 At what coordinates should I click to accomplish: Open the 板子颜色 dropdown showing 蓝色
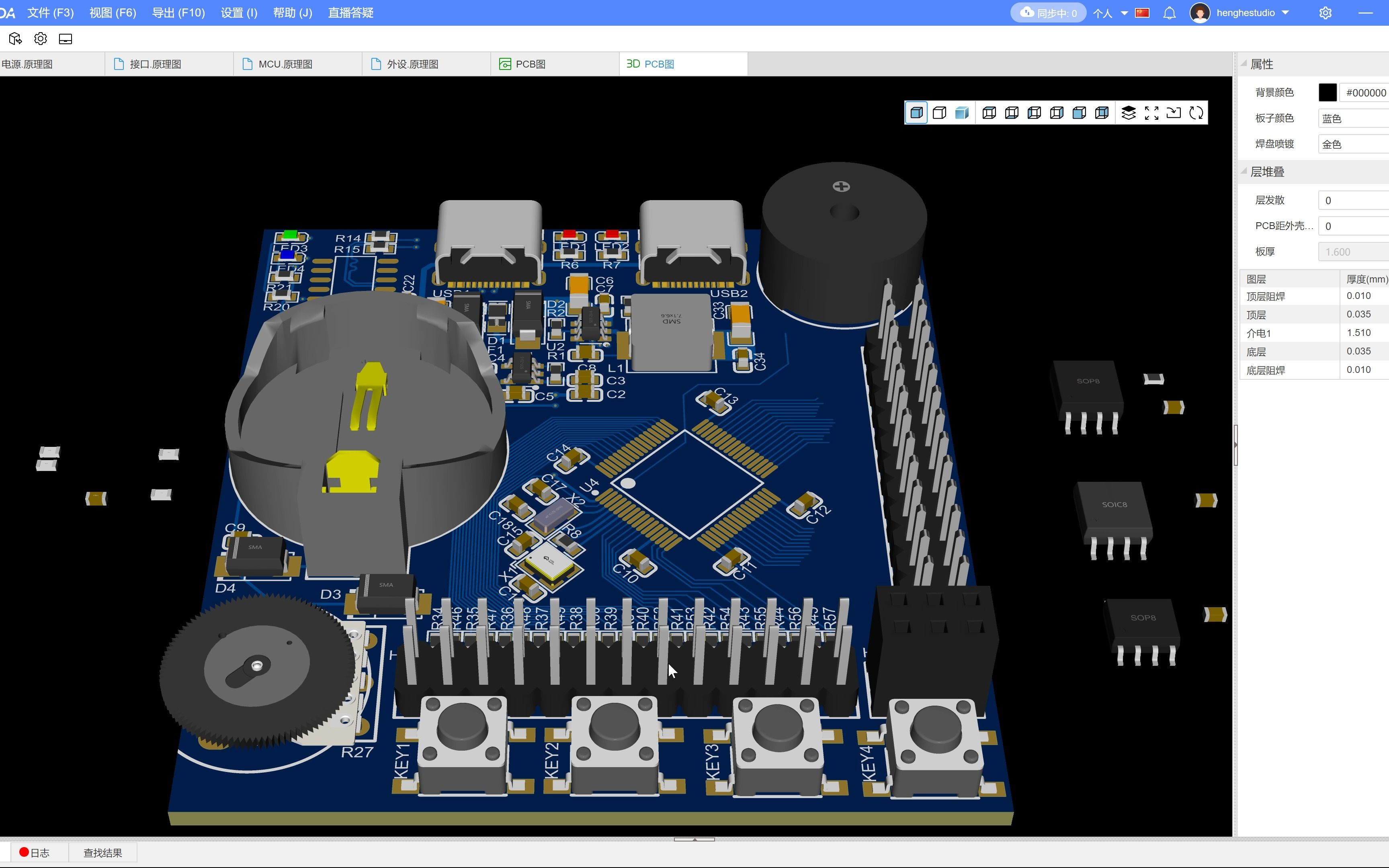(x=1353, y=119)
